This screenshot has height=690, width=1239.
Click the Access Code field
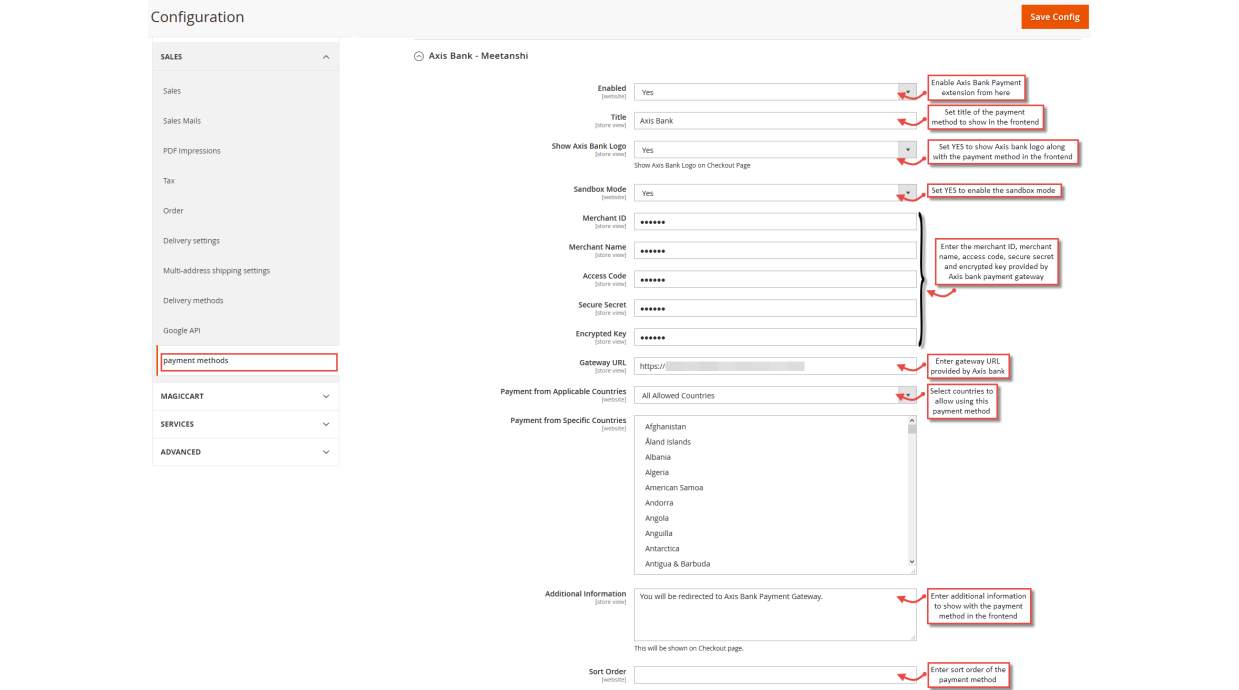775,280
